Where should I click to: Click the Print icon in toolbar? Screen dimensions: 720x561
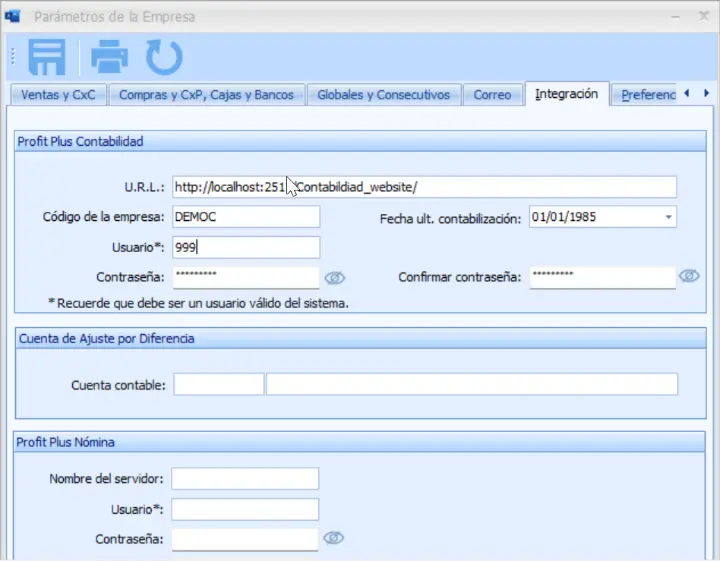[109, 57]
